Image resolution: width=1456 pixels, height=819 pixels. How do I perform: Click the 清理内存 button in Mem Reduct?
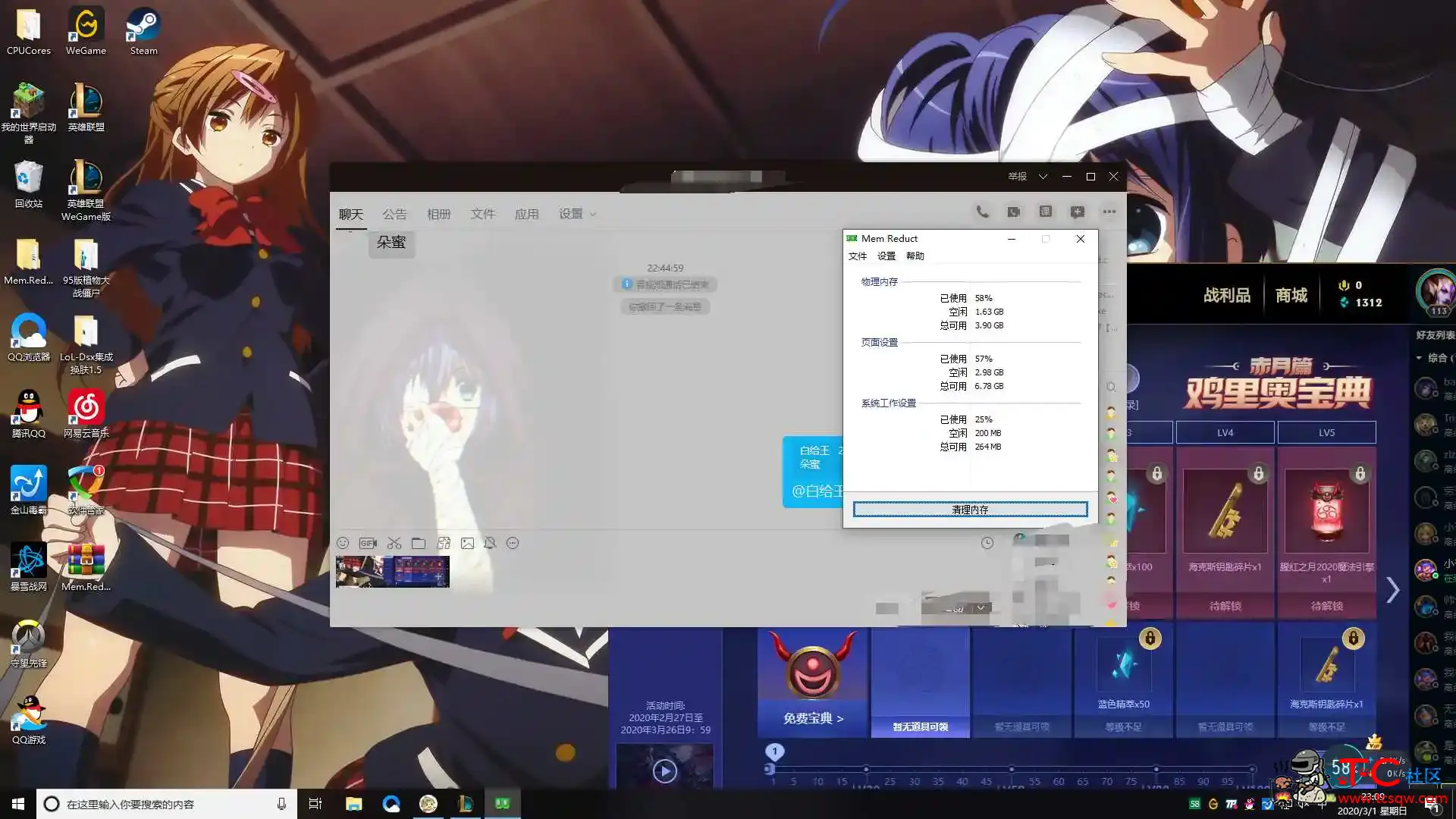pyautogui.click(x=969, y=509)
